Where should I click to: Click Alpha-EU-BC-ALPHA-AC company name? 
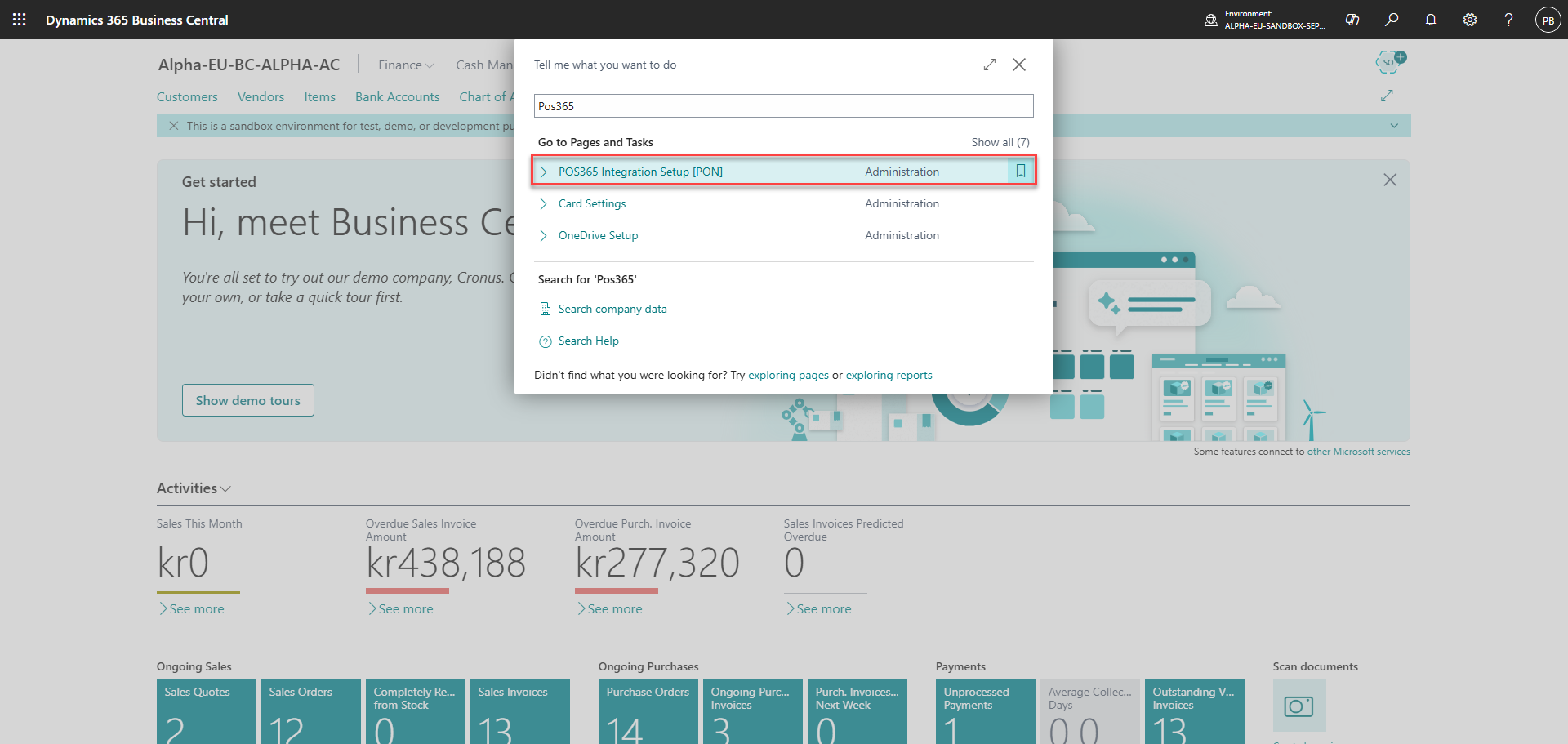point(249,65)
